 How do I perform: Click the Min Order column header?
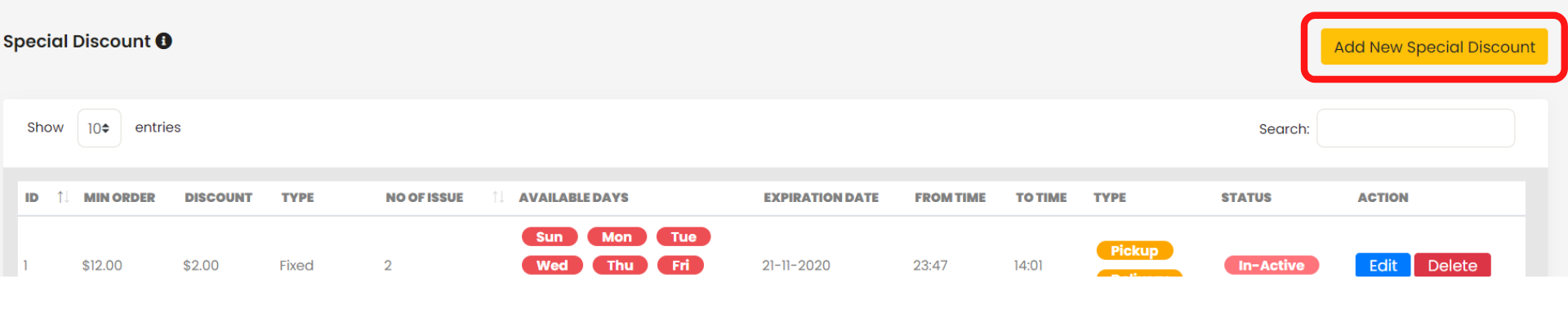click(119, 197)
